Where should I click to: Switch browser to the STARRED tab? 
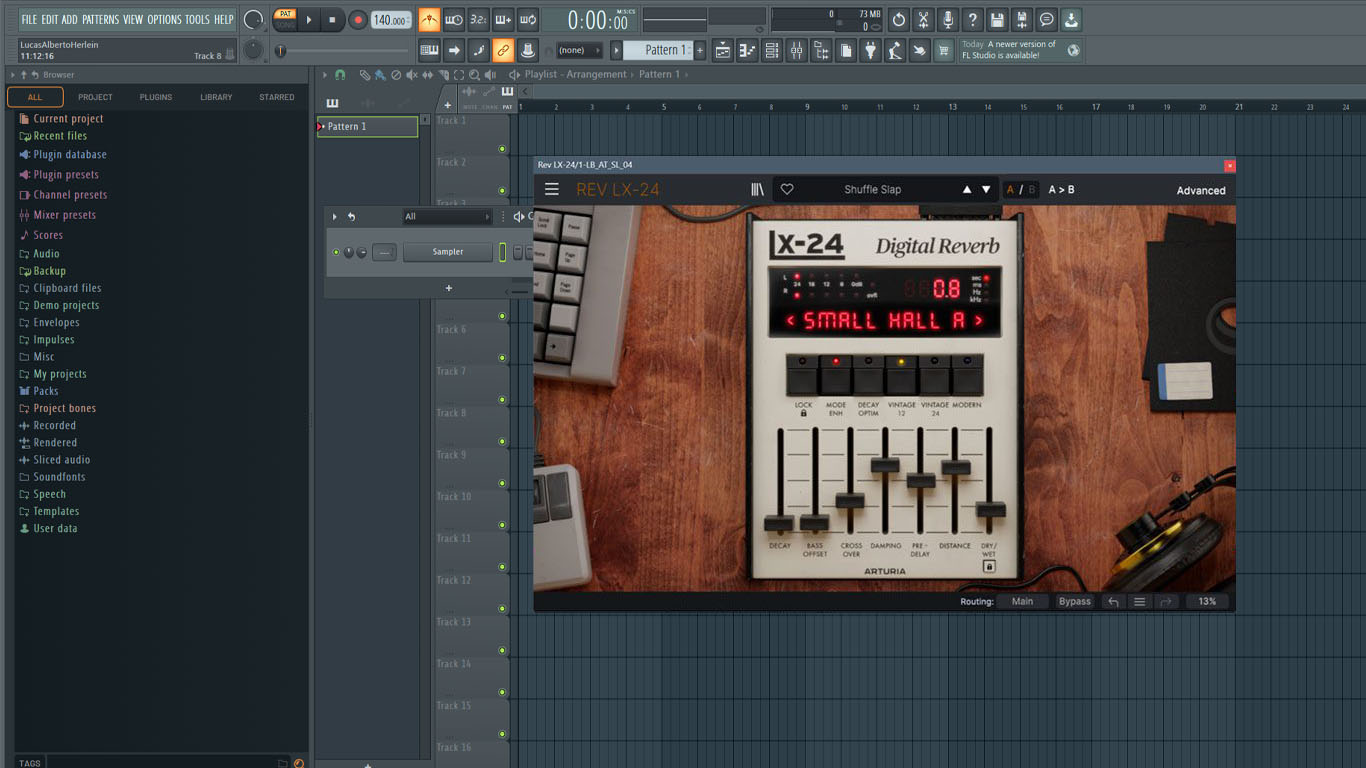tap(277, 97)
